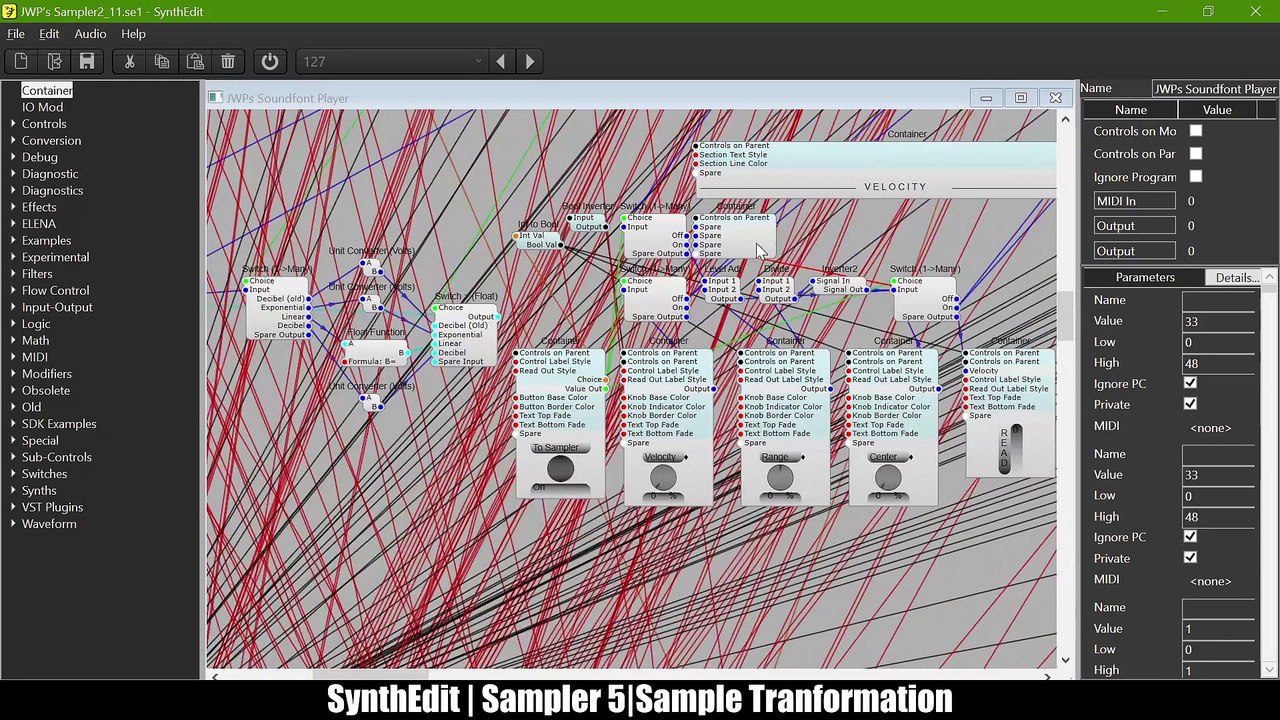Delete selection with the trash icon

(228, 62)
